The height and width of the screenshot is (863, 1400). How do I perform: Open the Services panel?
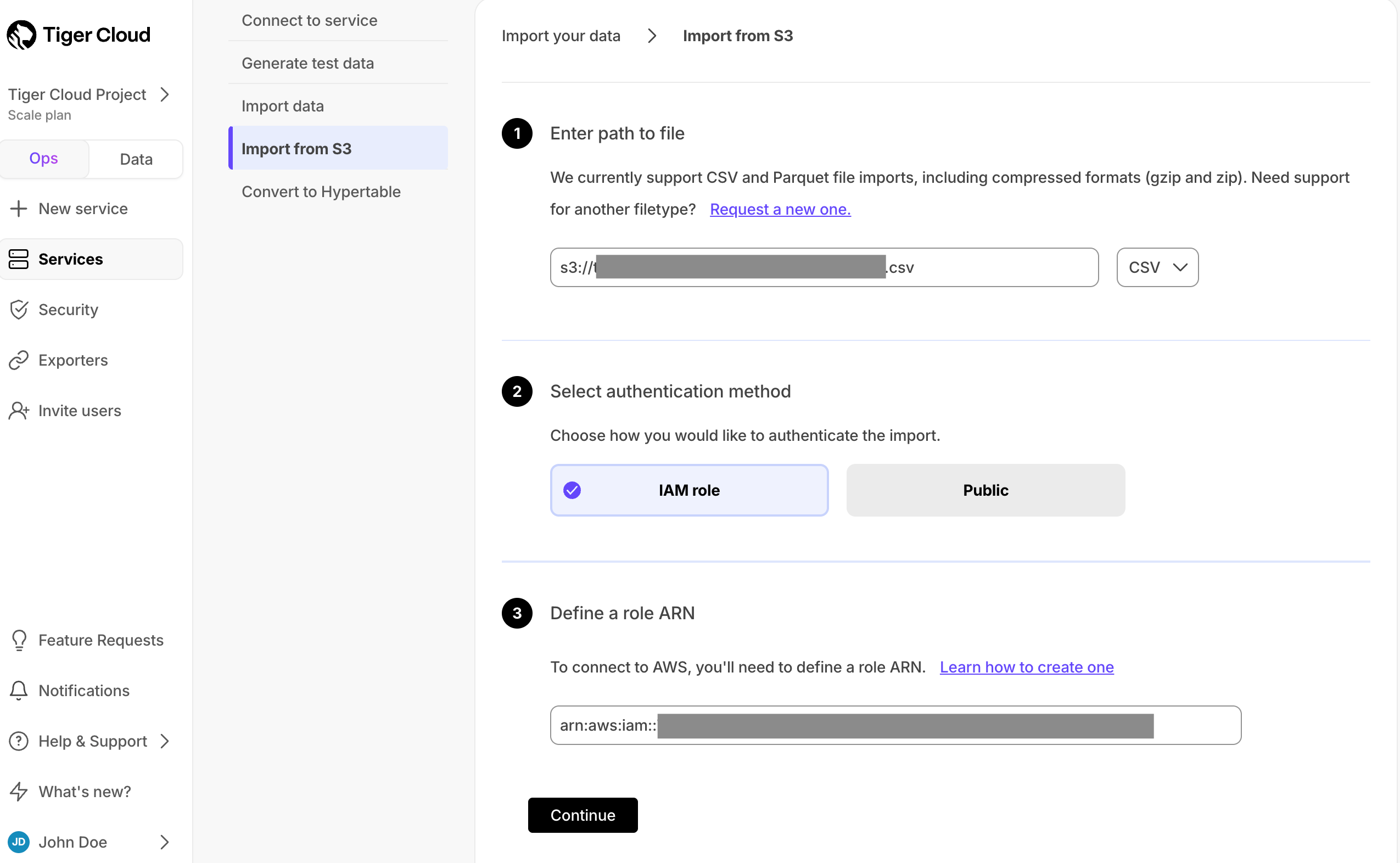tap(70, 259)
